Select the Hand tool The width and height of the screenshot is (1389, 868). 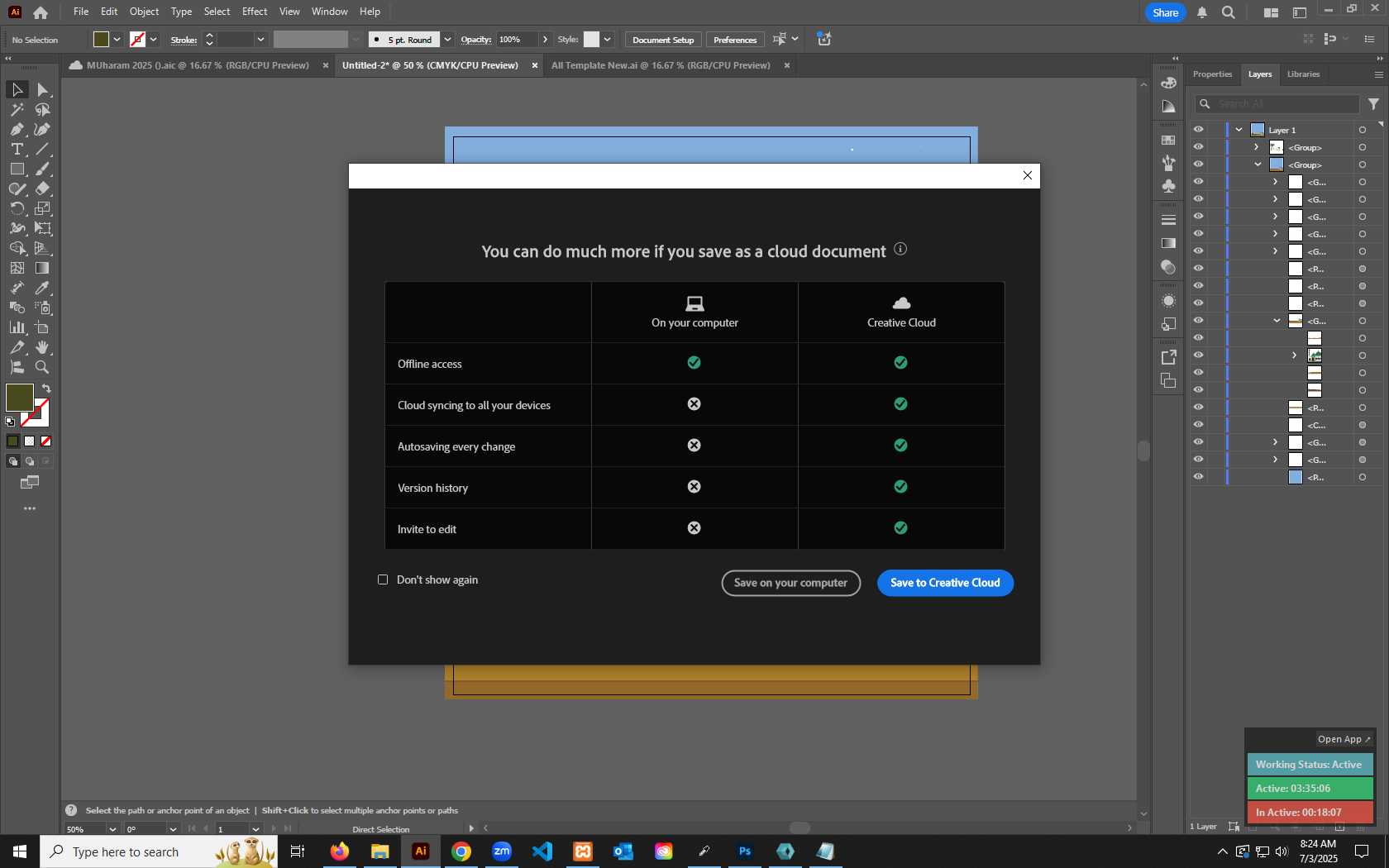[x=43, y=347]
